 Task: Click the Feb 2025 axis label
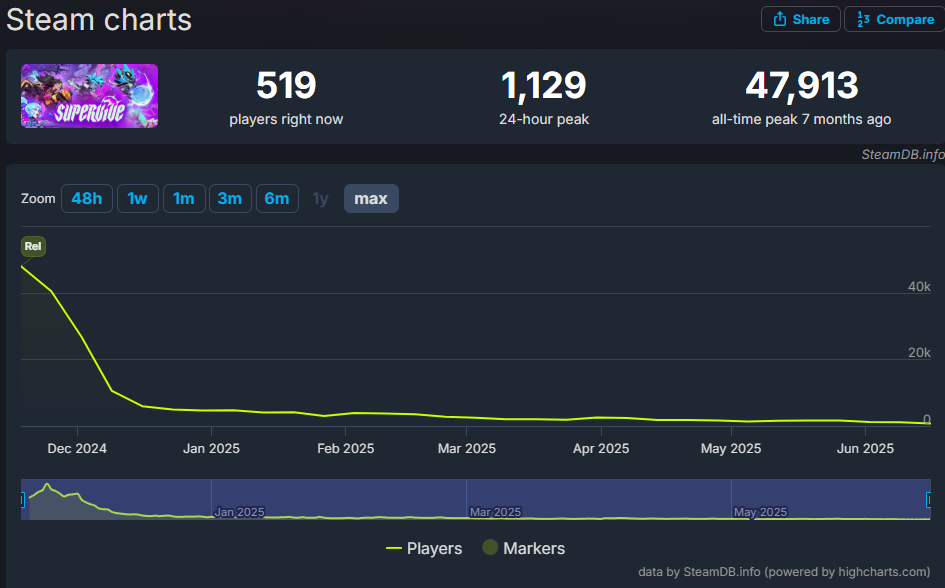pyautogui.click(x=345, y=448)
